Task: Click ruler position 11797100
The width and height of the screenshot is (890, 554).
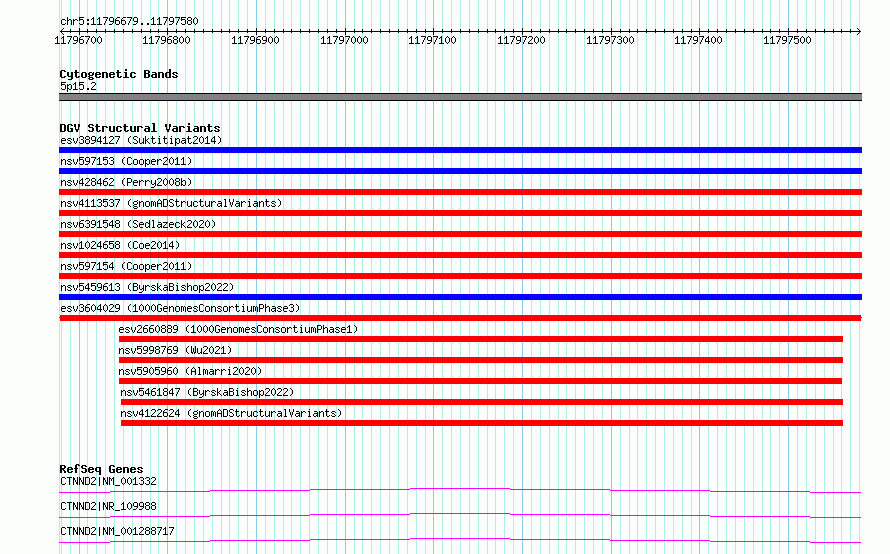Action: point(433,40)
